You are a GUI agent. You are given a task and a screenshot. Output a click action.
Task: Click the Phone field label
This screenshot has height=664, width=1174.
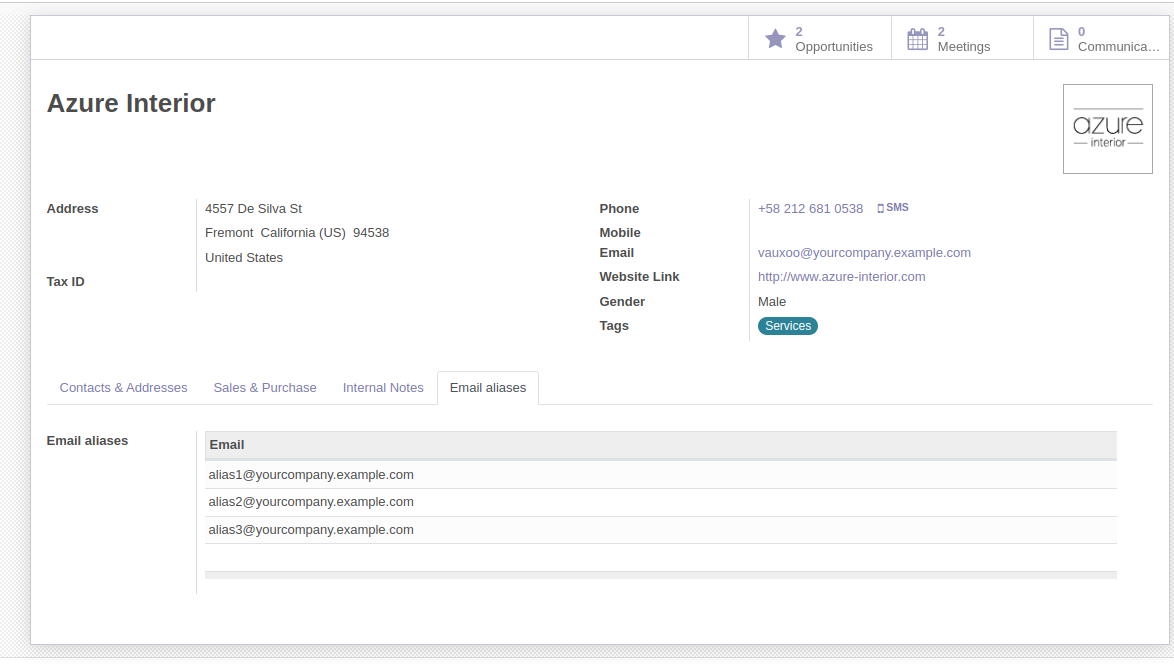tap(619, 209)
